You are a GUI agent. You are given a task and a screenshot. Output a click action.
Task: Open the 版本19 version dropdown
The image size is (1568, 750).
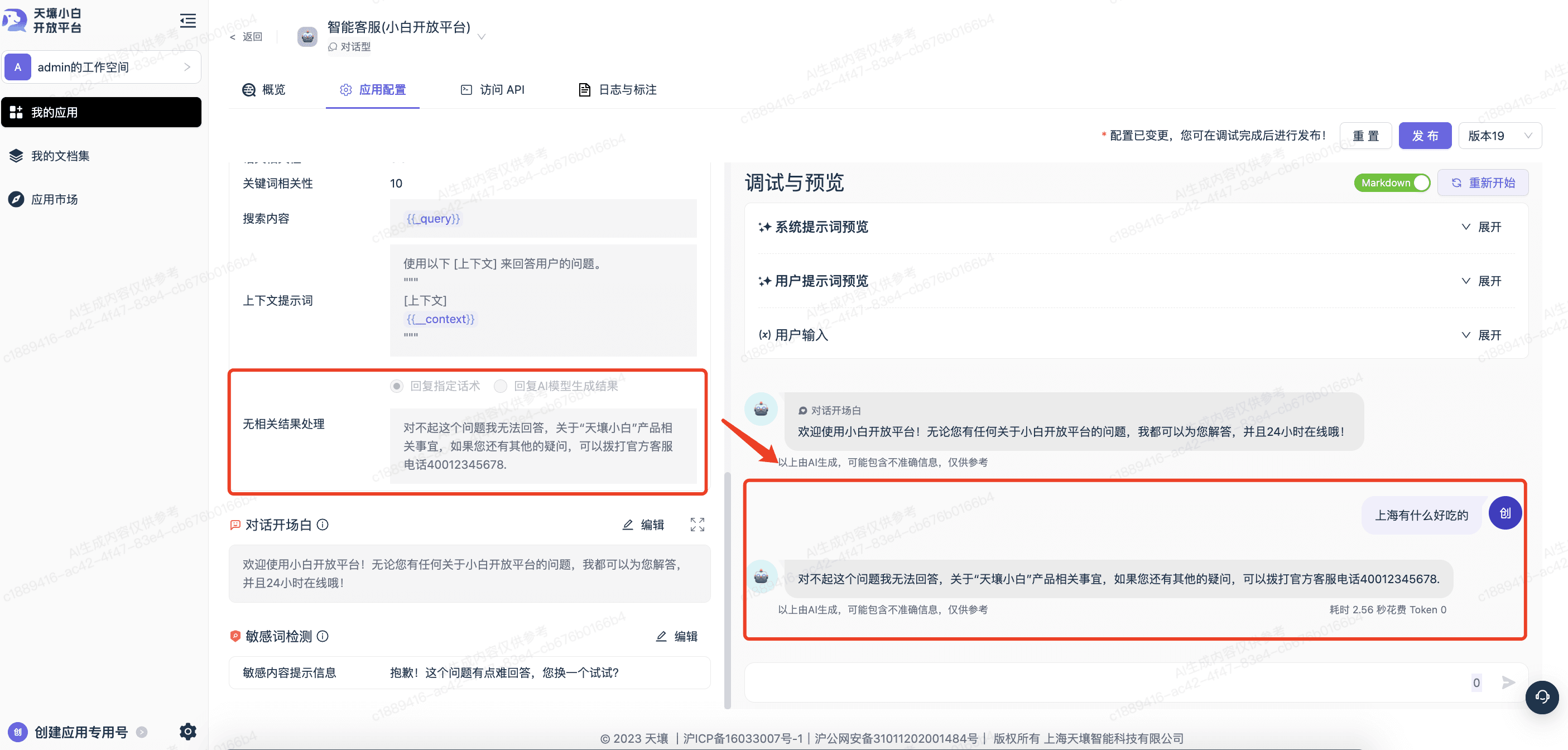click(x=1499, y=136)
